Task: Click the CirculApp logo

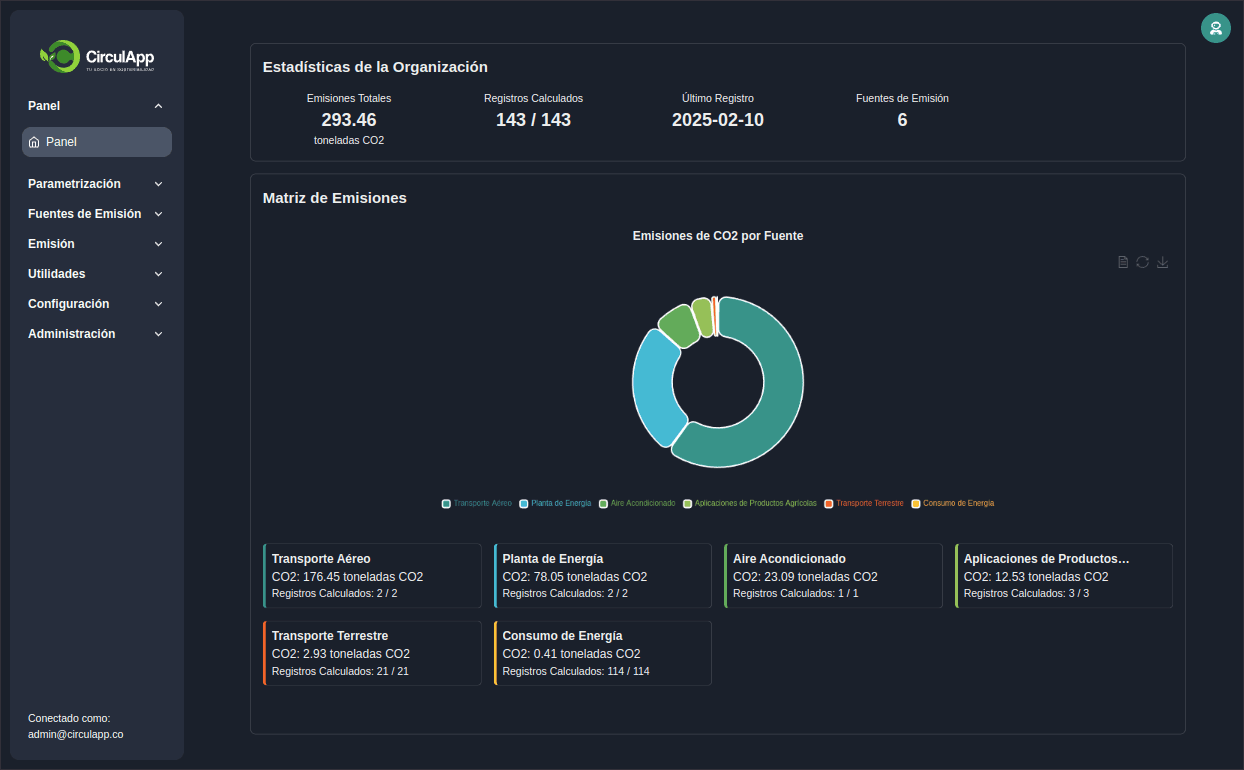Action: [97, 57]
